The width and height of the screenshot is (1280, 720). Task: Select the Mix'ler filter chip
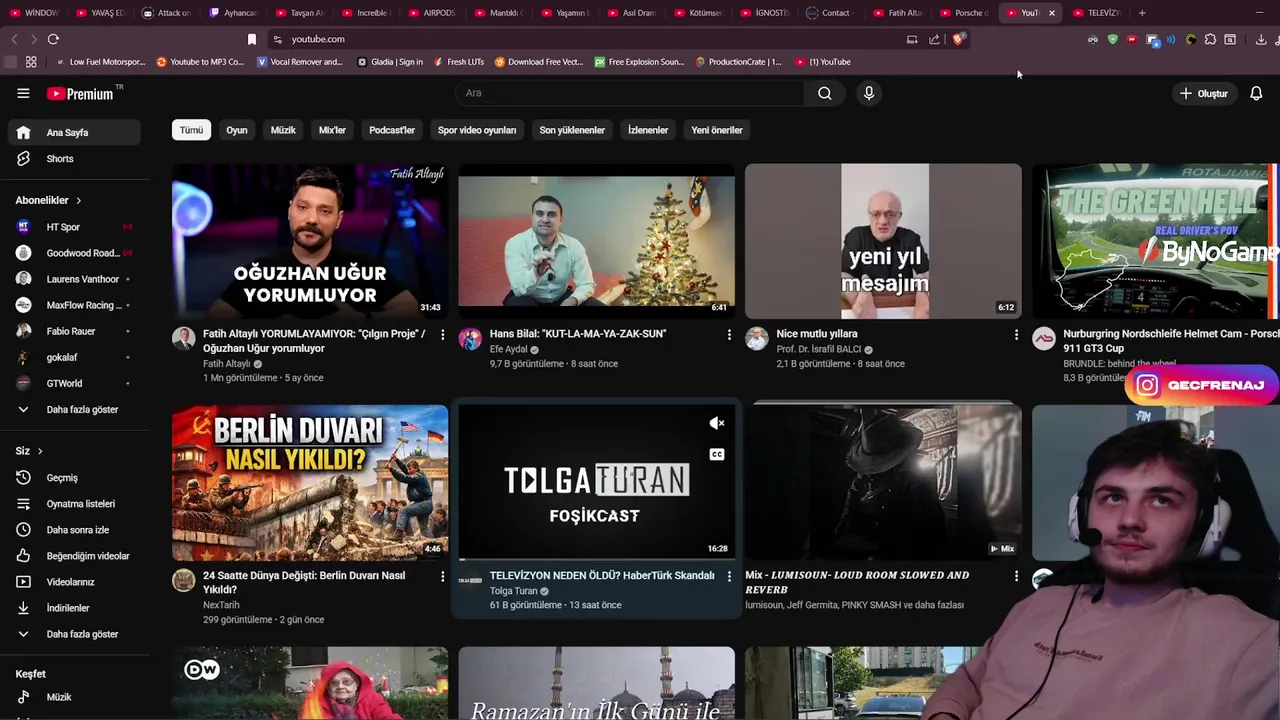(x=332, y=130)
